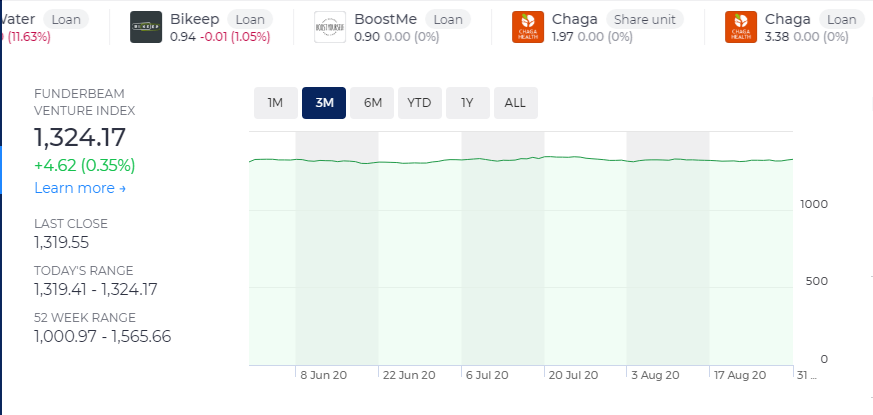Click the 22 Jun 20 axis label
This screenshot has width=873, height=415.
pos(409,375)
